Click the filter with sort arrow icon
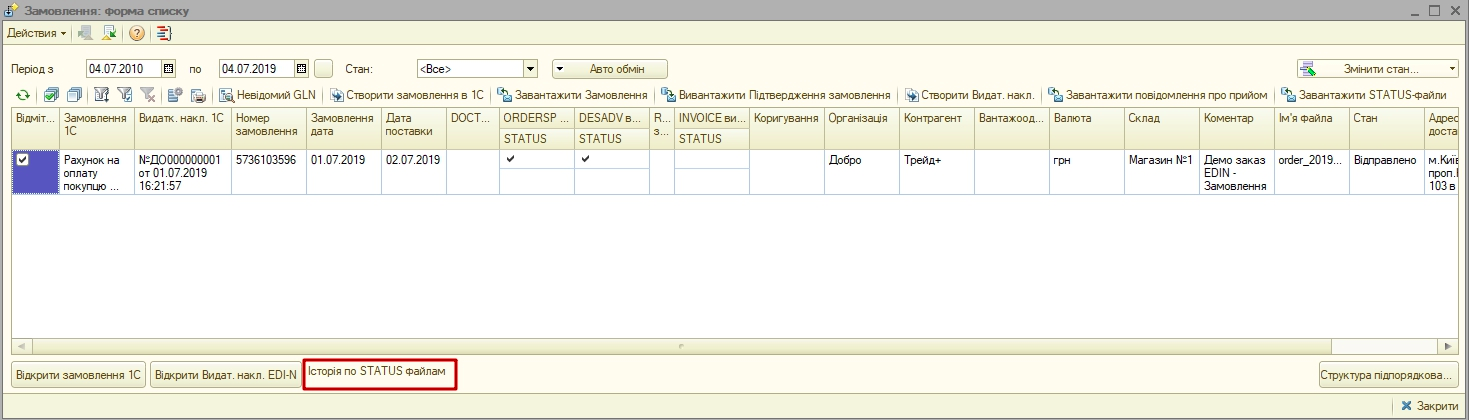This screenshot has height=420, width=1469. 101,95
